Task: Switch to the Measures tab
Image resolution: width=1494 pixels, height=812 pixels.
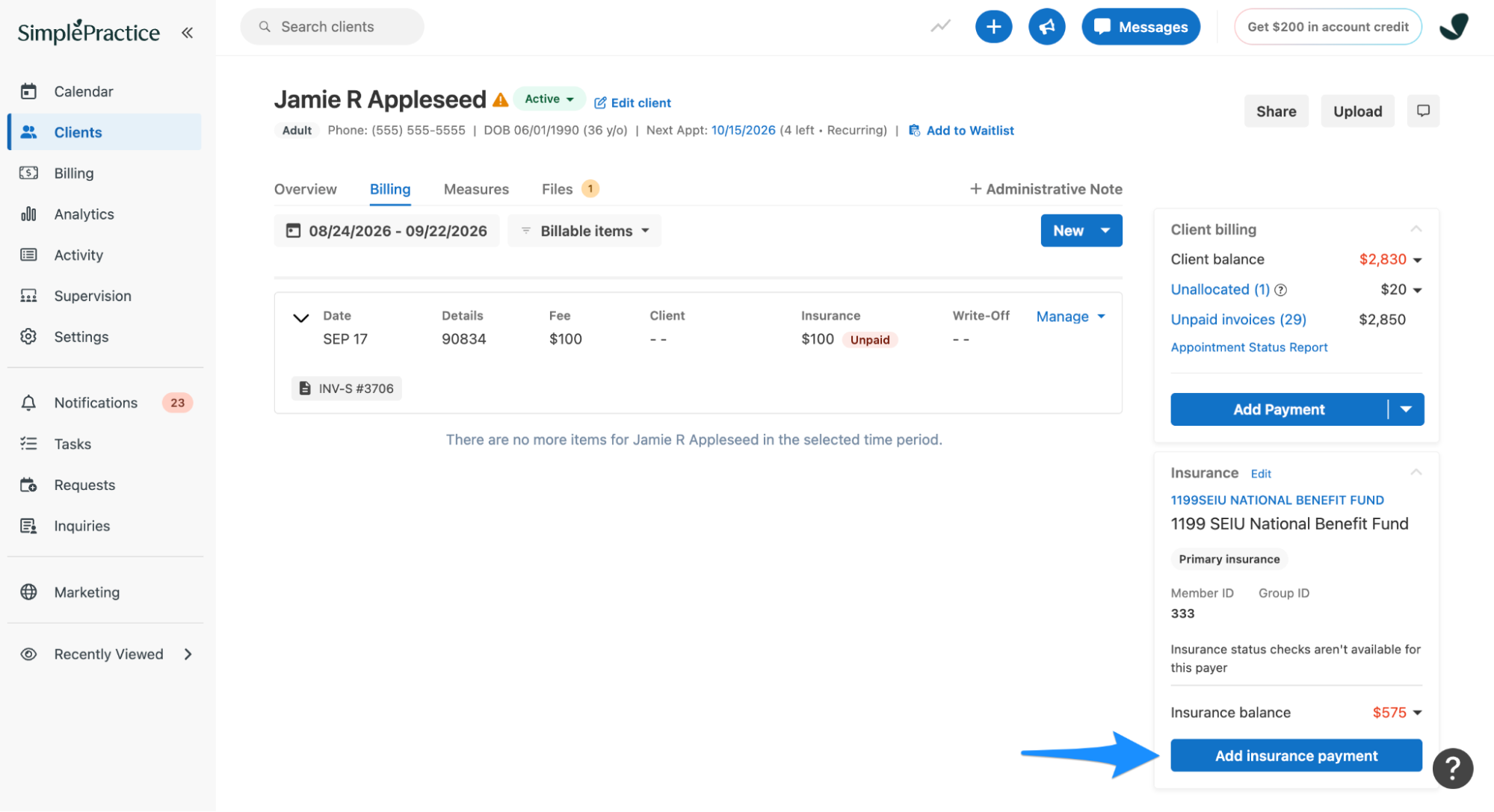Action: coord(476,189)
